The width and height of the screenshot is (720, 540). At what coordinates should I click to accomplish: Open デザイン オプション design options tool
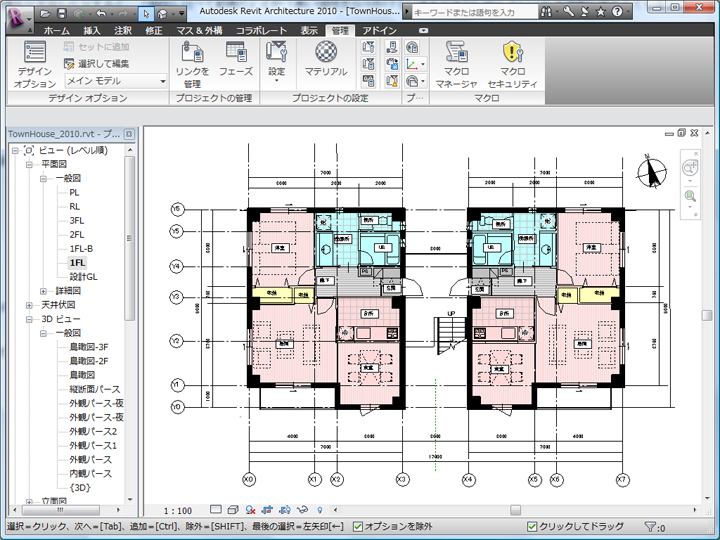[35, 64]
